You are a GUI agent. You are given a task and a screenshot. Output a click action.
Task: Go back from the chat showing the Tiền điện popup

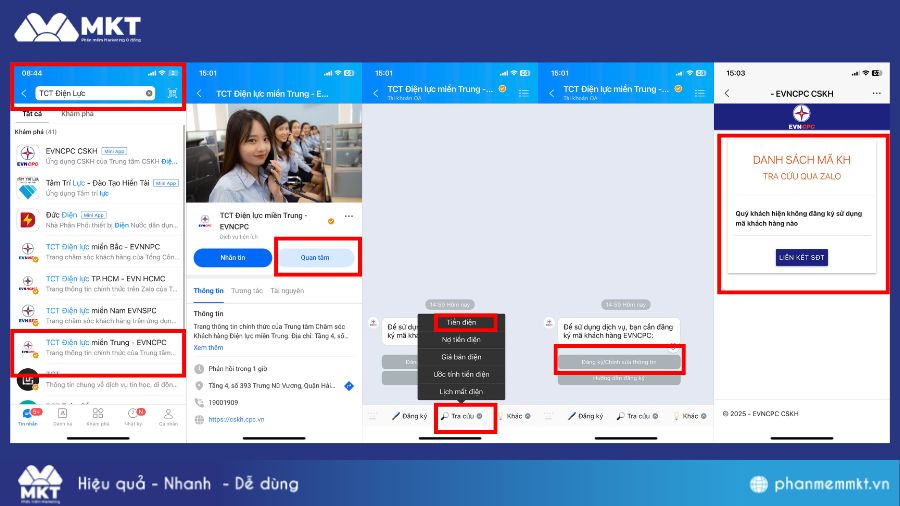pos(375,93)
